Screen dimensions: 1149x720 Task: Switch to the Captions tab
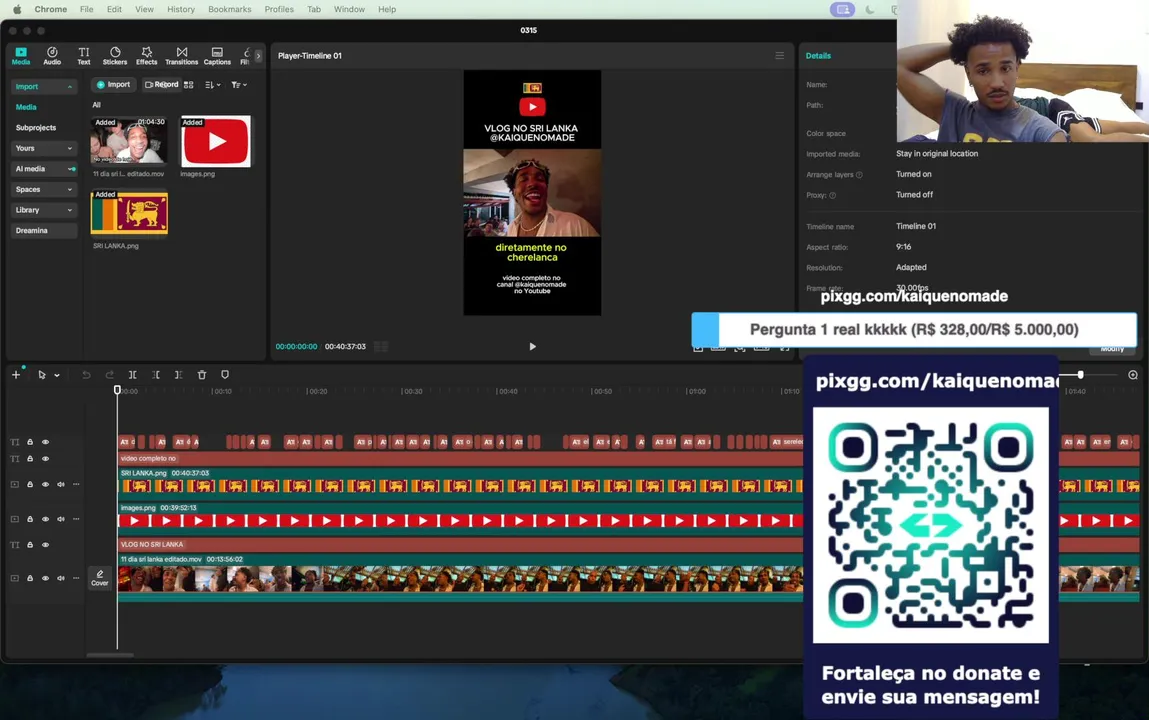click(x=217, y=56)
